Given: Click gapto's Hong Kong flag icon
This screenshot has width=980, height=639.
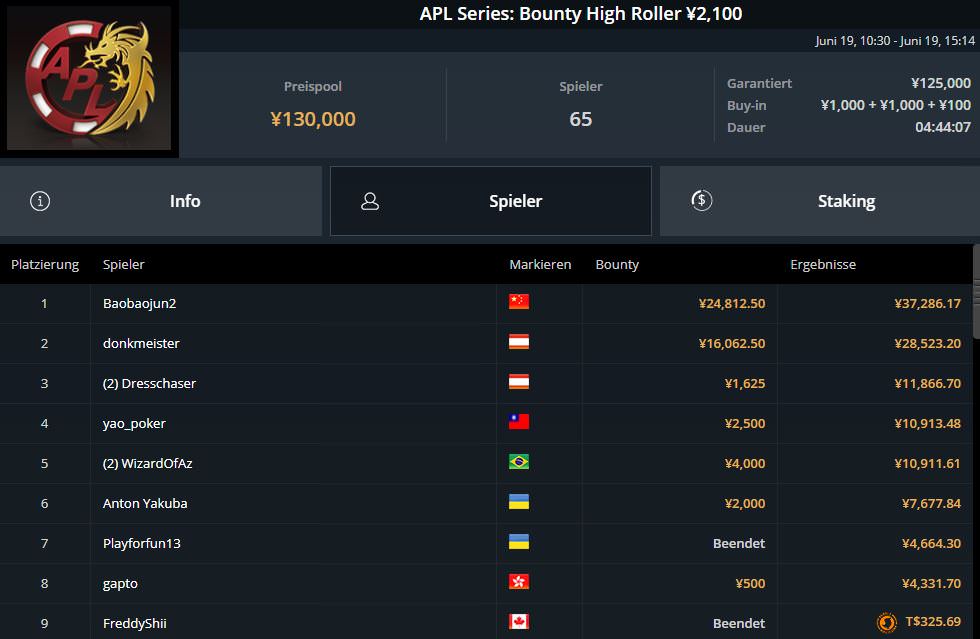Looking at the screenshot, I should click(x=519, y=582).
